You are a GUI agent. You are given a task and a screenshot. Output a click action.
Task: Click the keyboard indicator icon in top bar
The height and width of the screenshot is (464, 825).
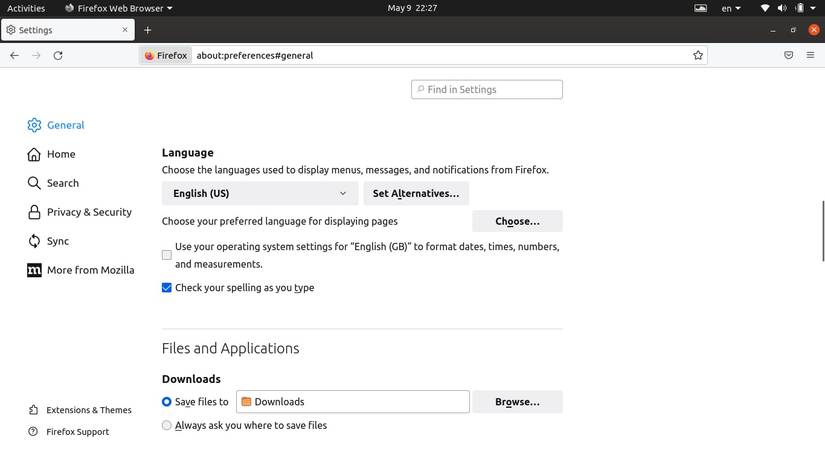point(700,8)
